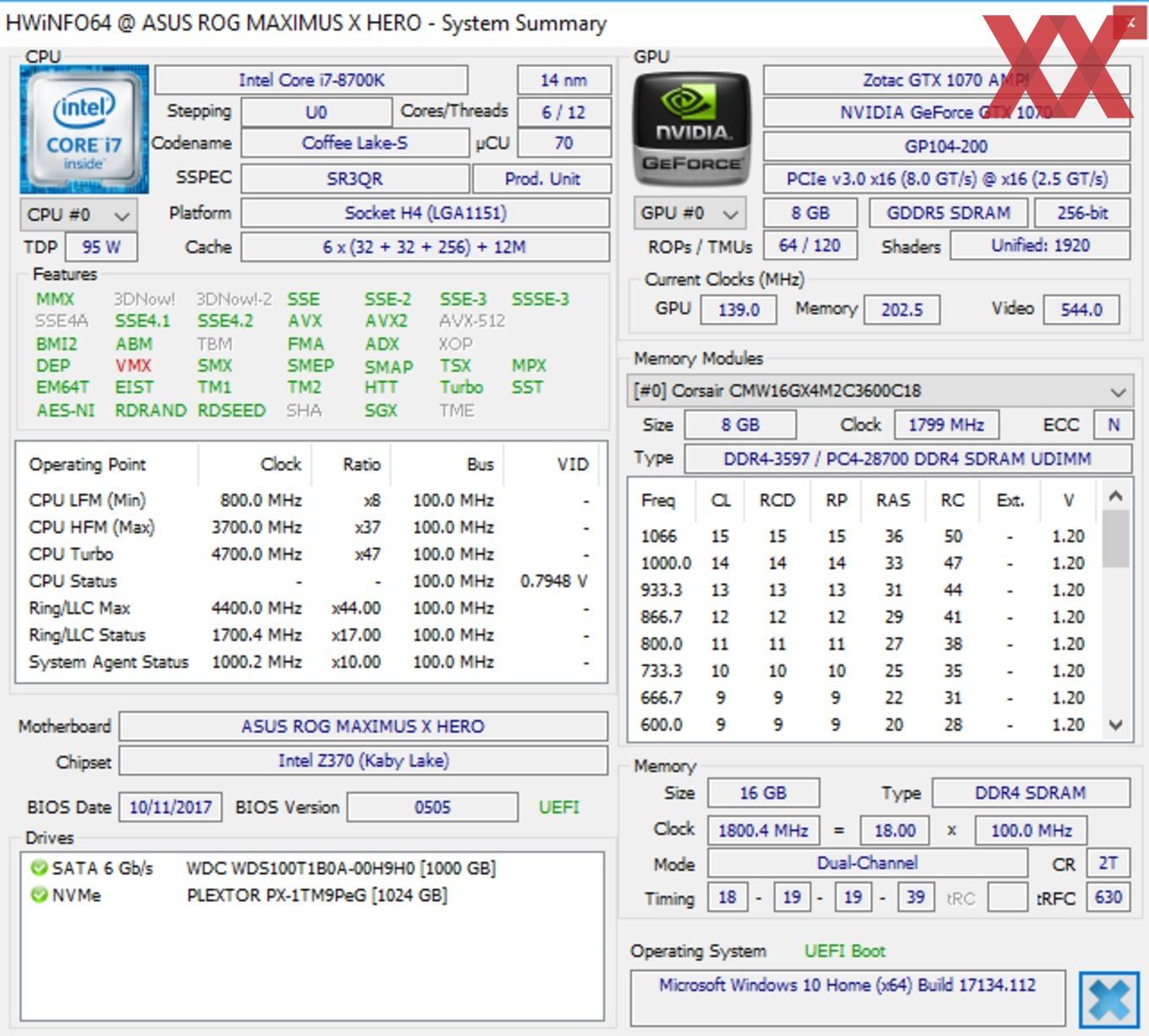Click the SR3QR SSPEC field
Viewport: 1149px width, 1036px height.
click(355, 179)
